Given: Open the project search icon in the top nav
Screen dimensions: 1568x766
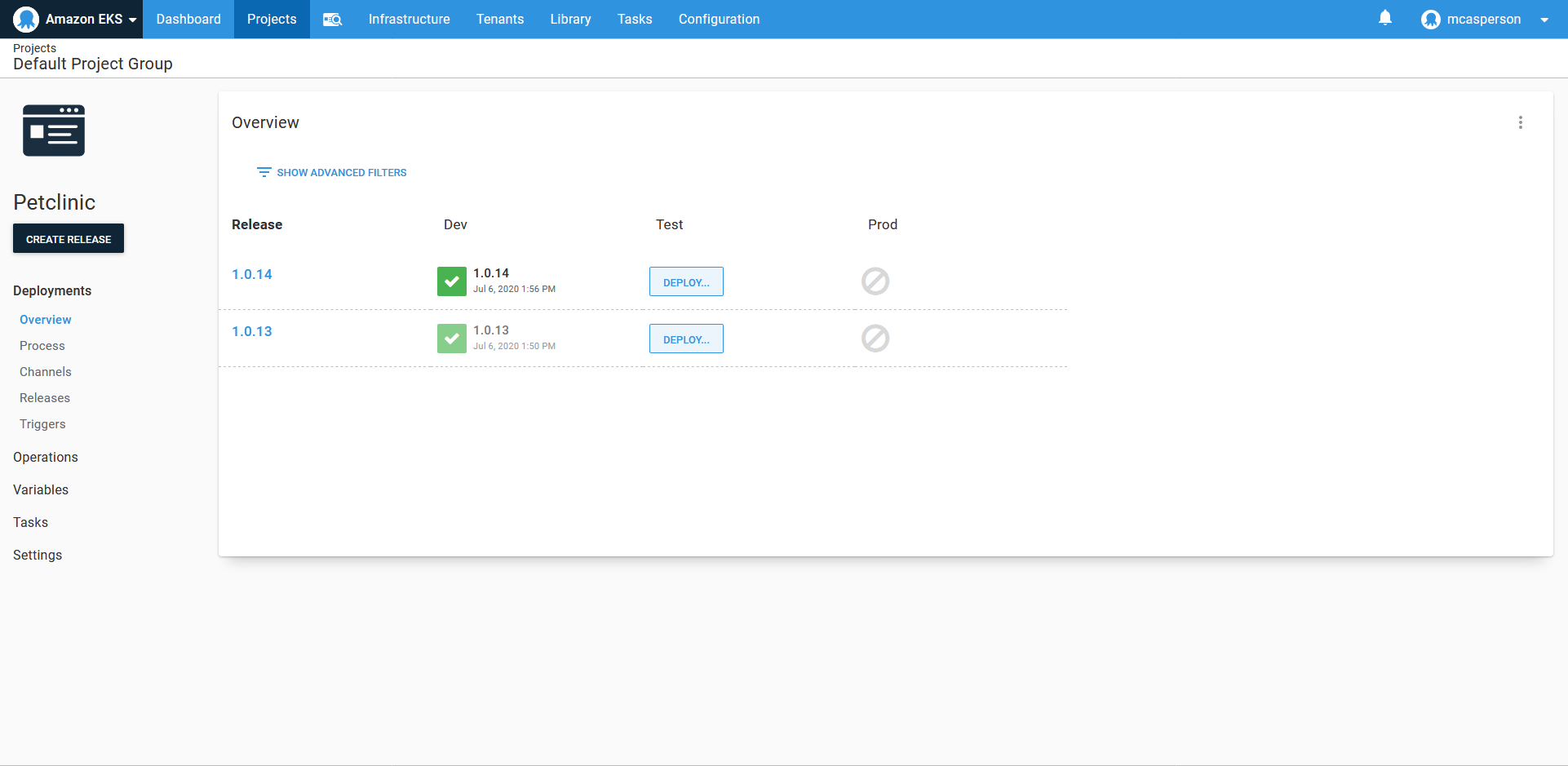Looking at the screenshot, I should coord(332,19).
